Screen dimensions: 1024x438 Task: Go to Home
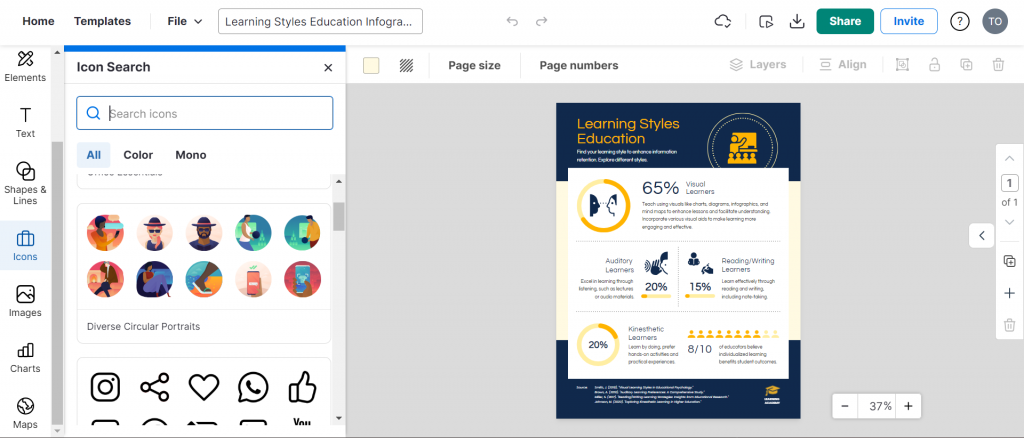[x=39, y=21]
